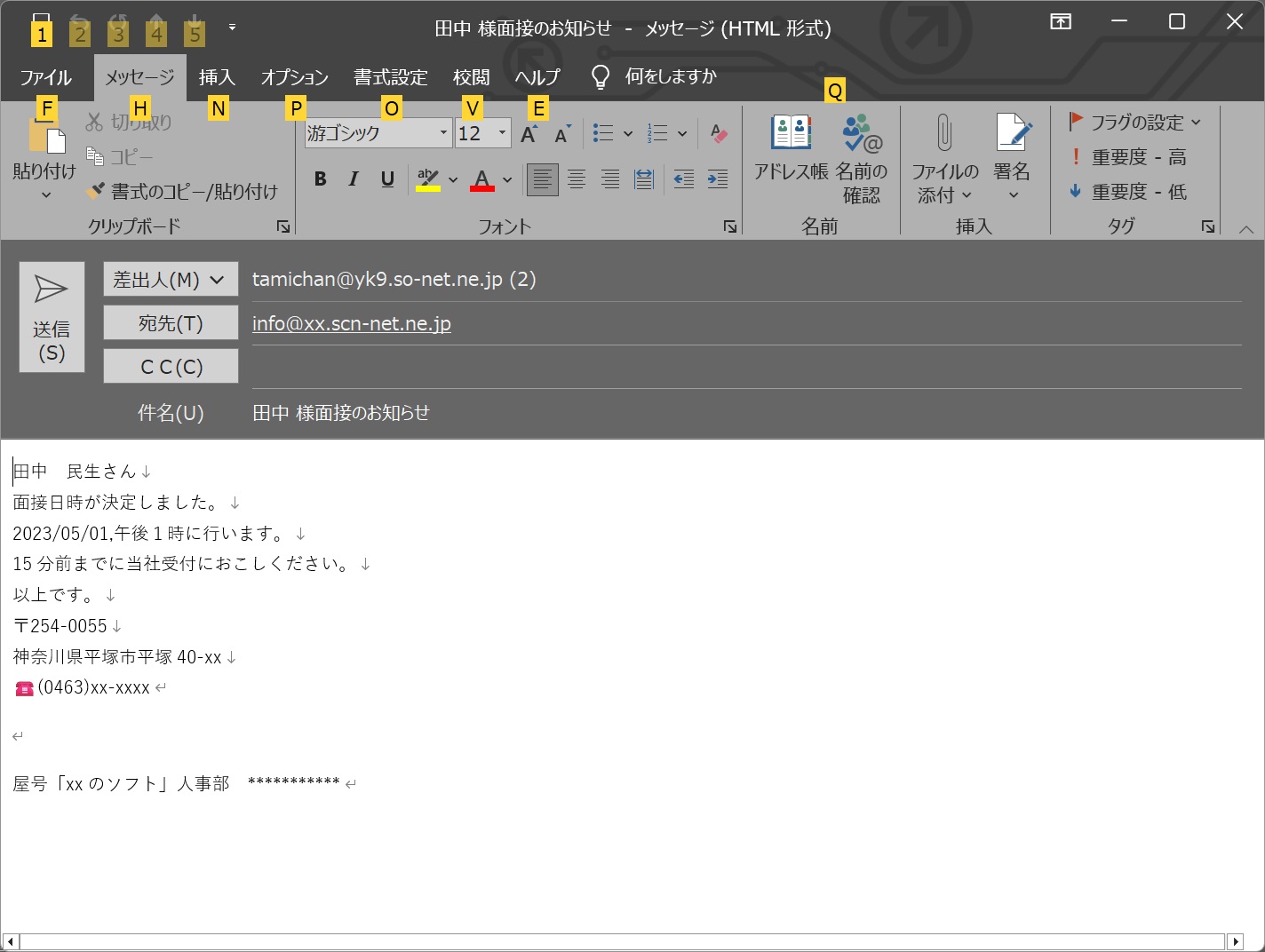Toggle underline formatting
This screenshot has width=1265, height=952.
point(387,179)
